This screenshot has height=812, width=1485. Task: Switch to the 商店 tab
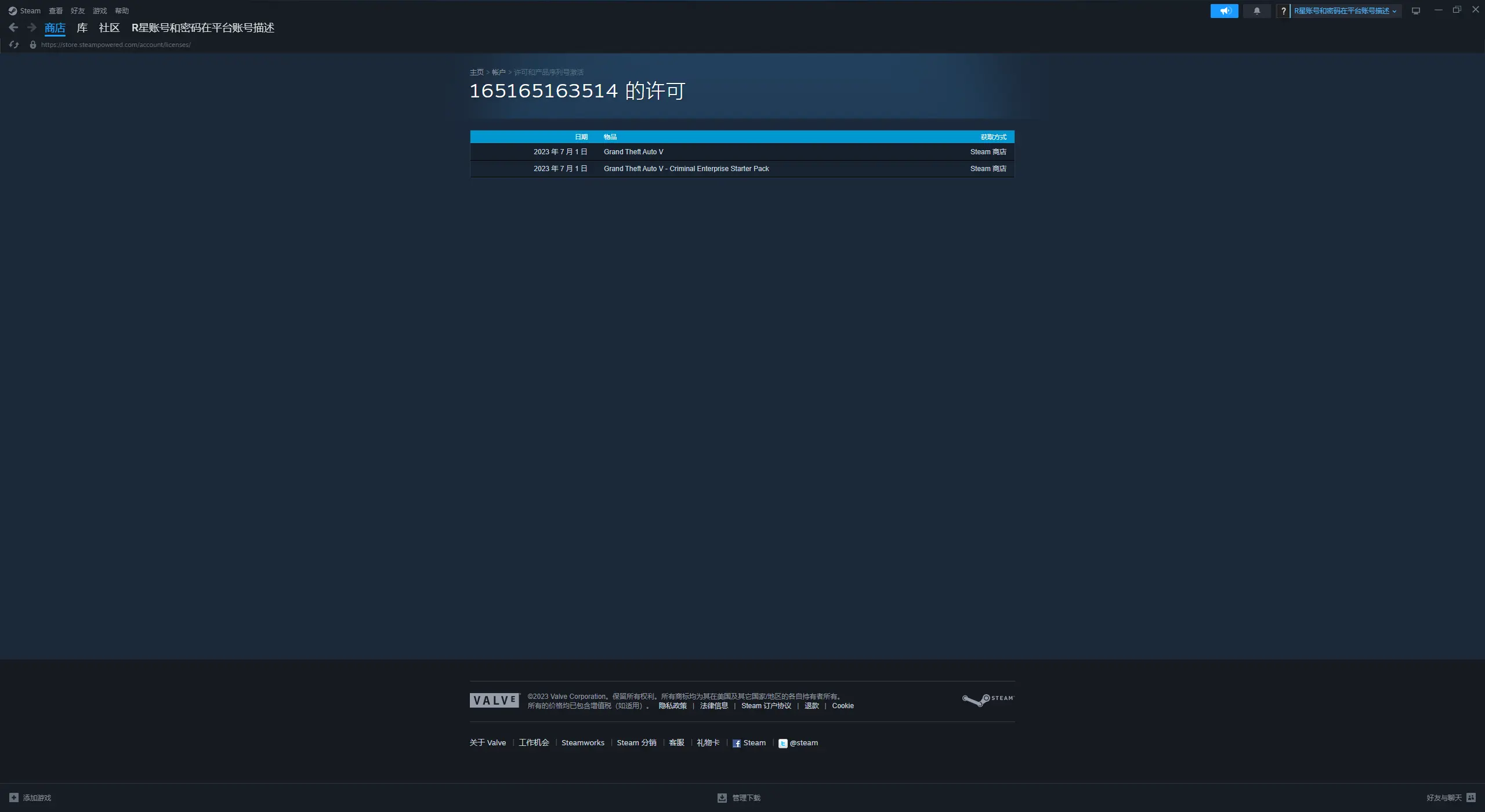pyautogui.click(x=55, y=28)
